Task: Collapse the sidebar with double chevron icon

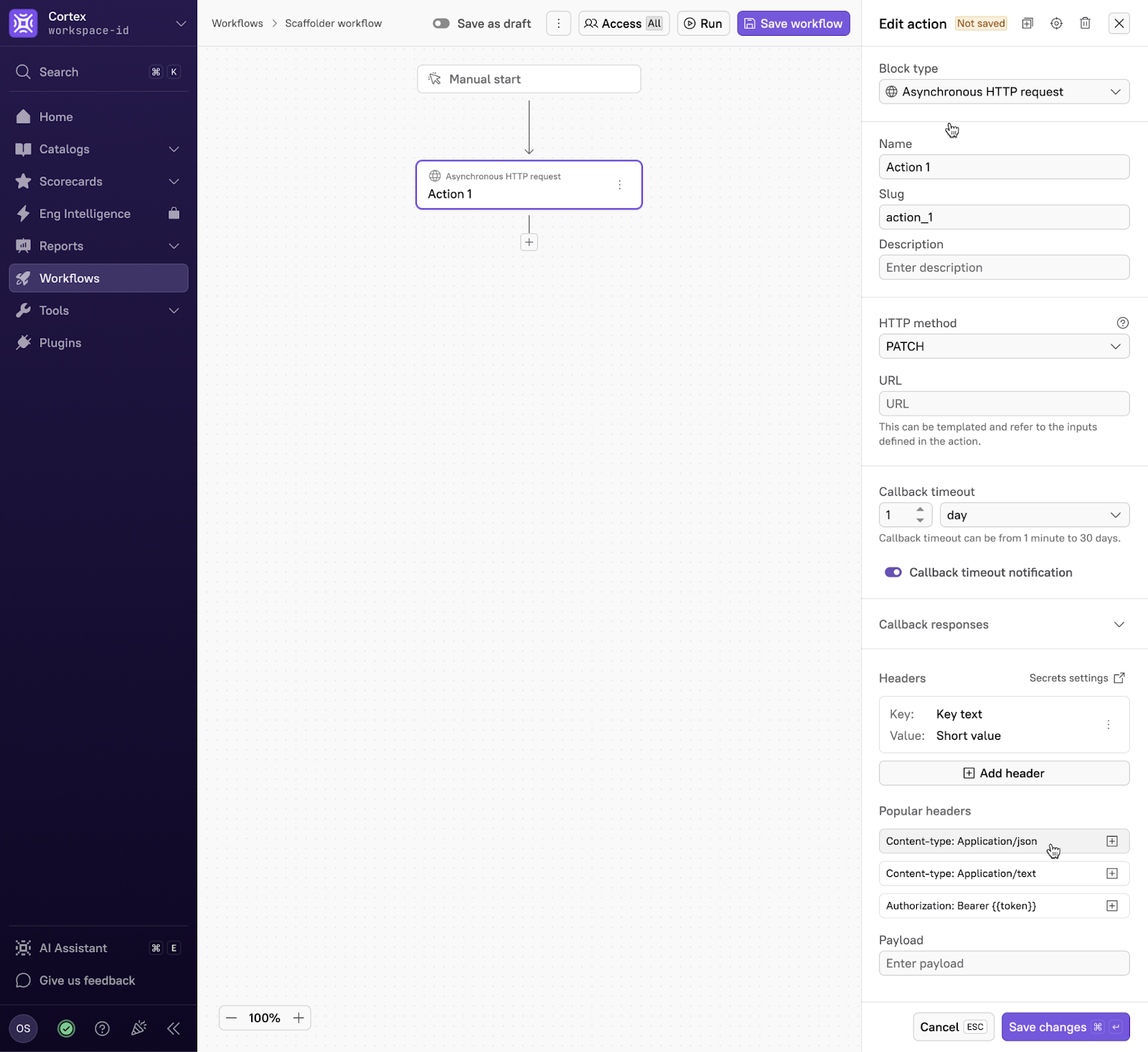Action: coord(174,1028)
